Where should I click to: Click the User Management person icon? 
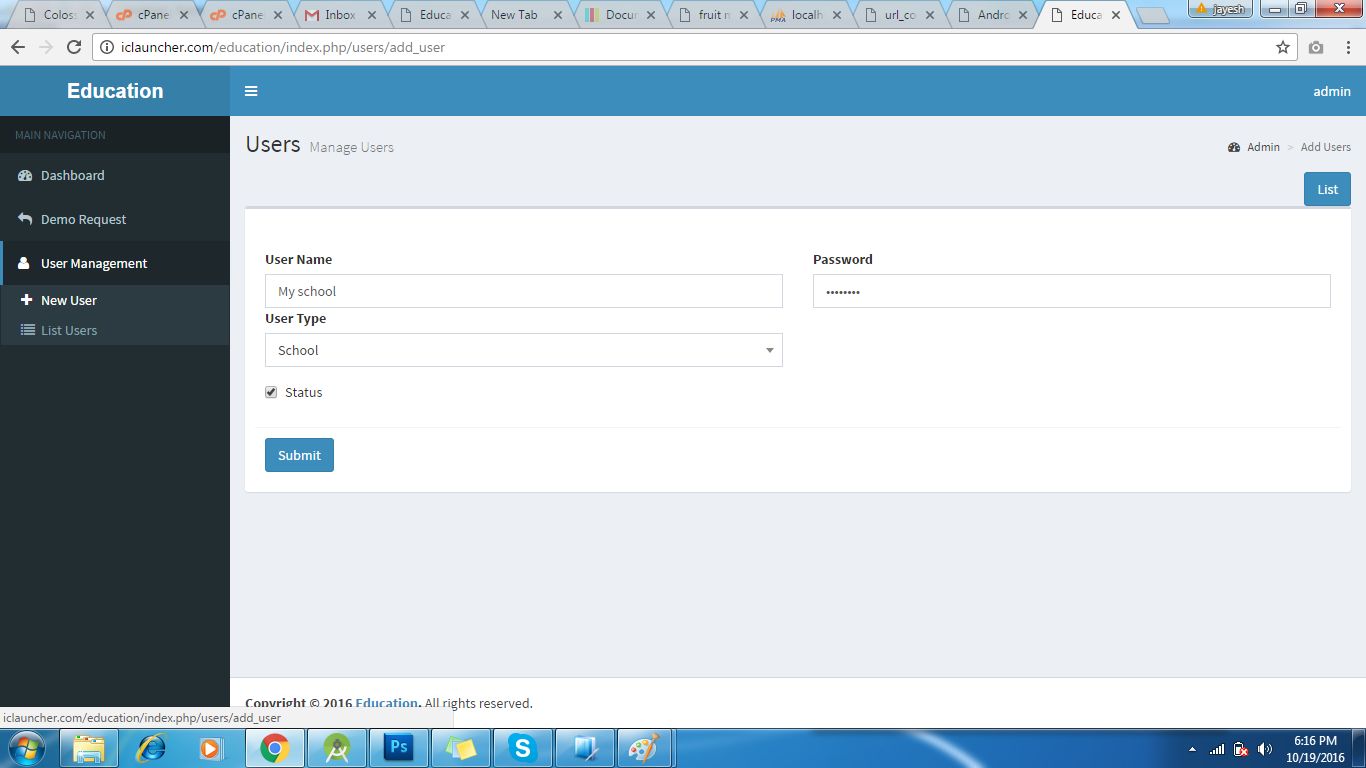tap(24, 263)
